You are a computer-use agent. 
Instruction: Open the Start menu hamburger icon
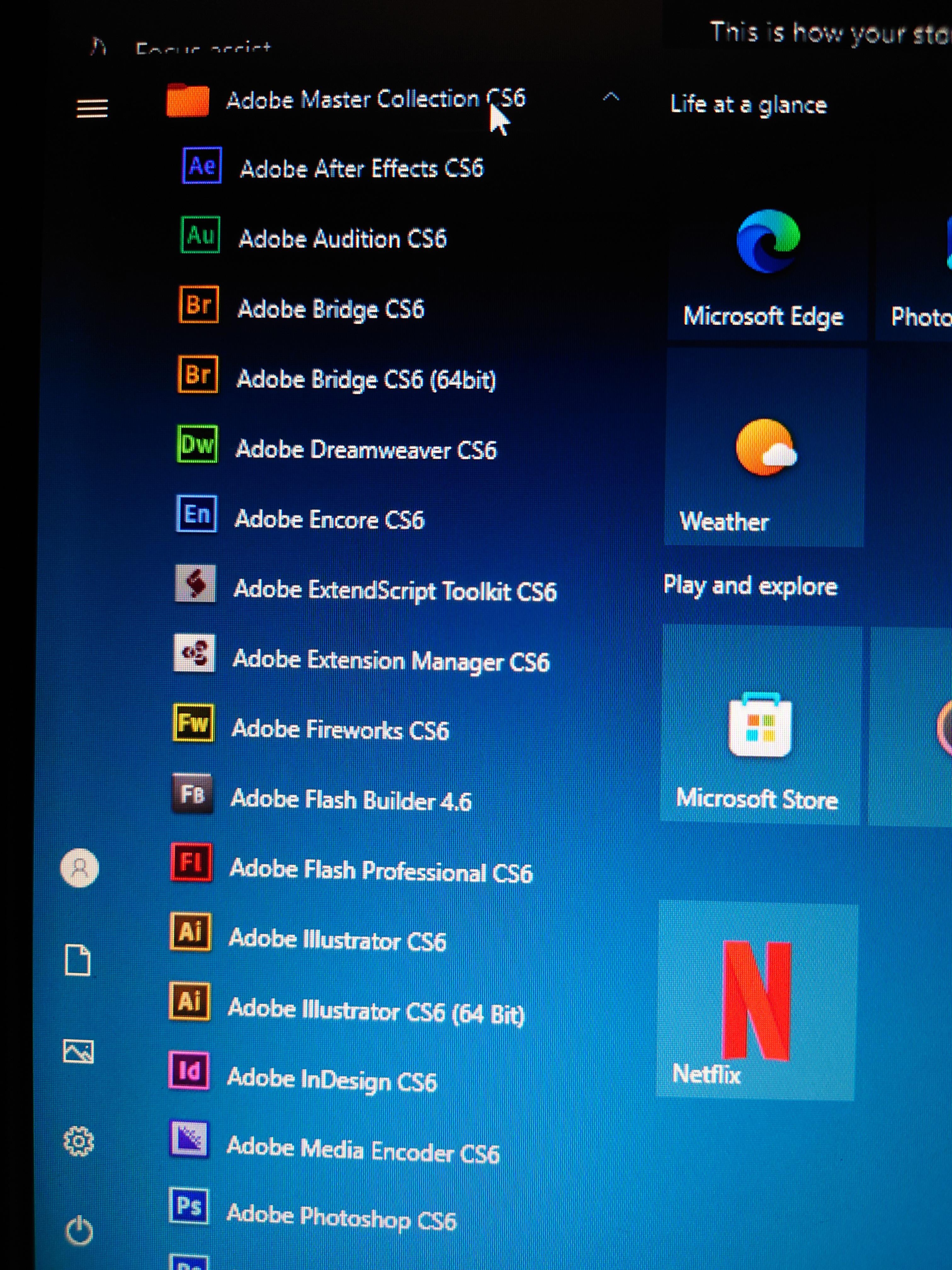92,108
